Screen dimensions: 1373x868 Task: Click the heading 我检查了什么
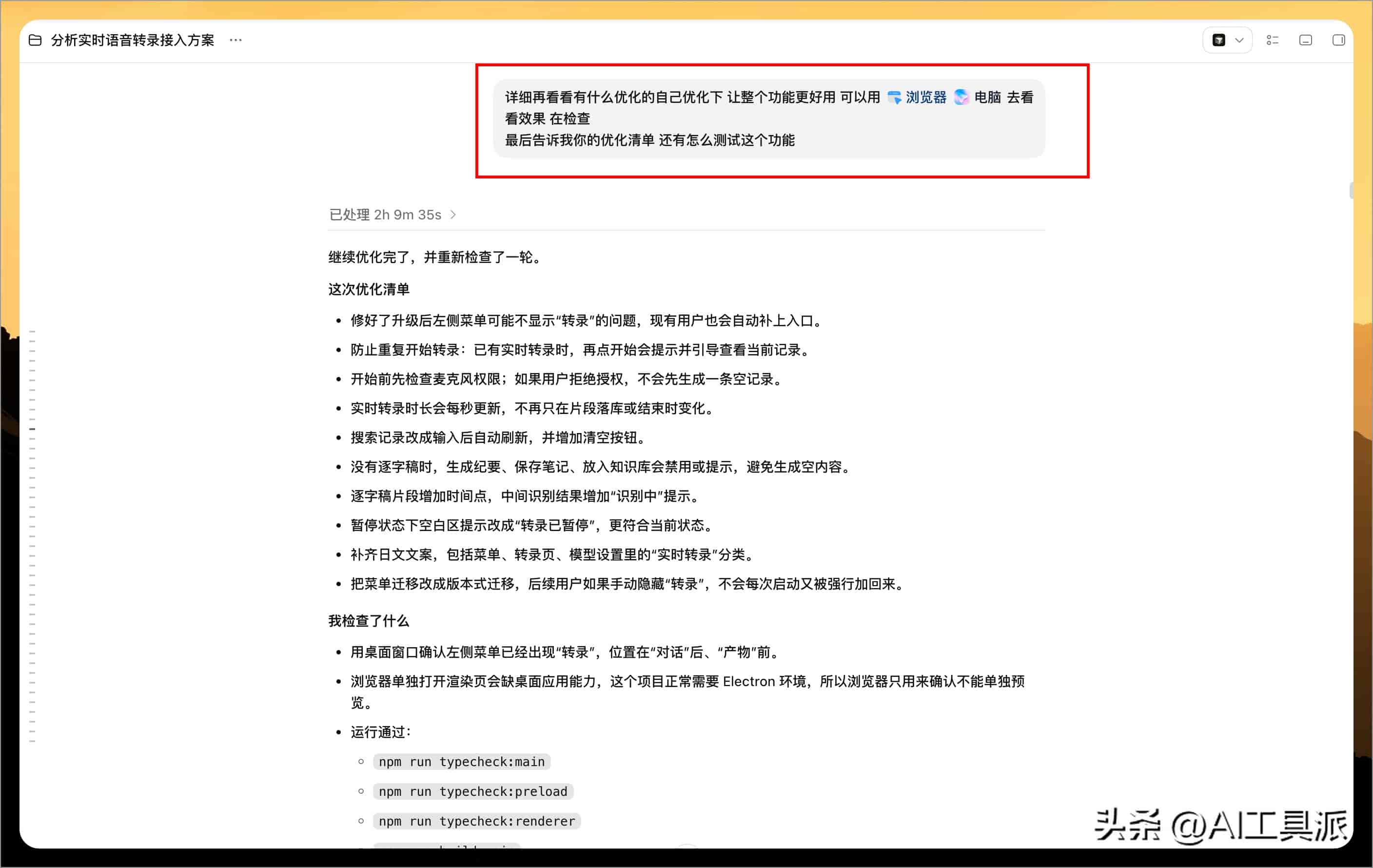[x=369, y=621]
